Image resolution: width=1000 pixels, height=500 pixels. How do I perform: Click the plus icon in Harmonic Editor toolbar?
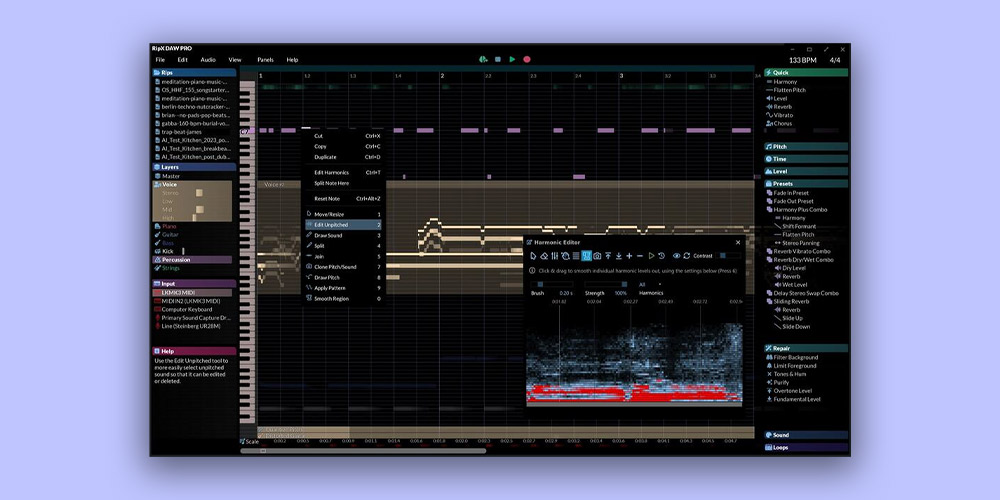point(629,256)
